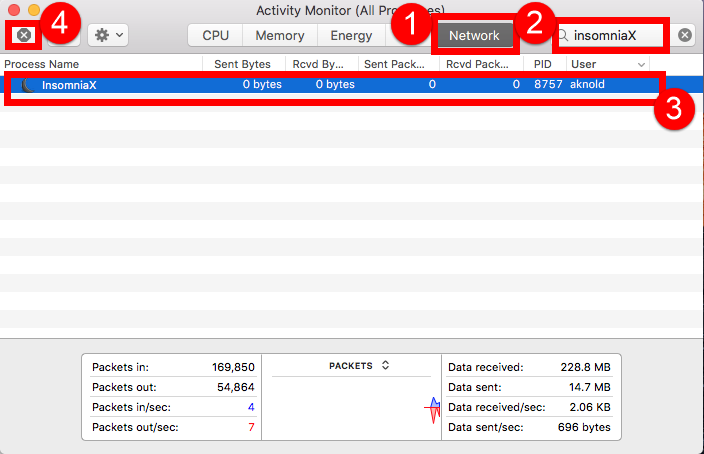This screenshot has width=704, height=454.
Task: Open the Energy tab
Action: (351, 35)
